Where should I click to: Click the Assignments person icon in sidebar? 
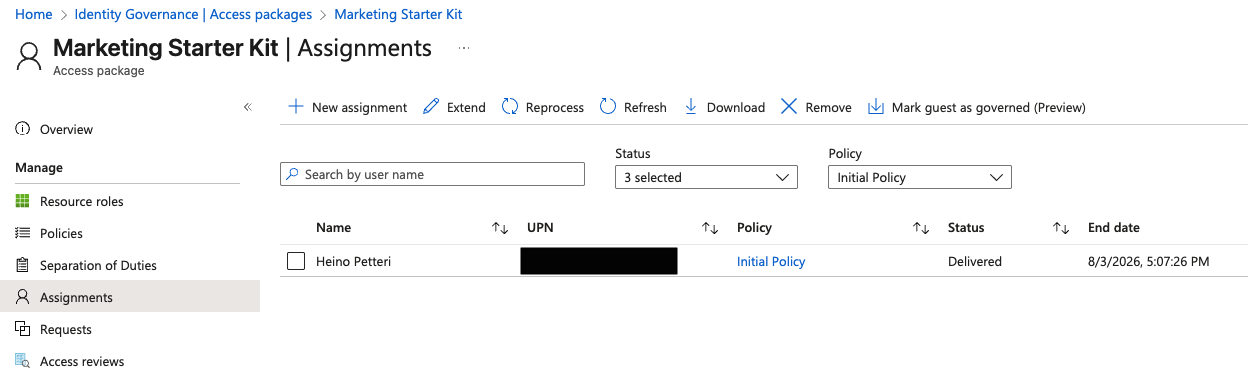23,297
